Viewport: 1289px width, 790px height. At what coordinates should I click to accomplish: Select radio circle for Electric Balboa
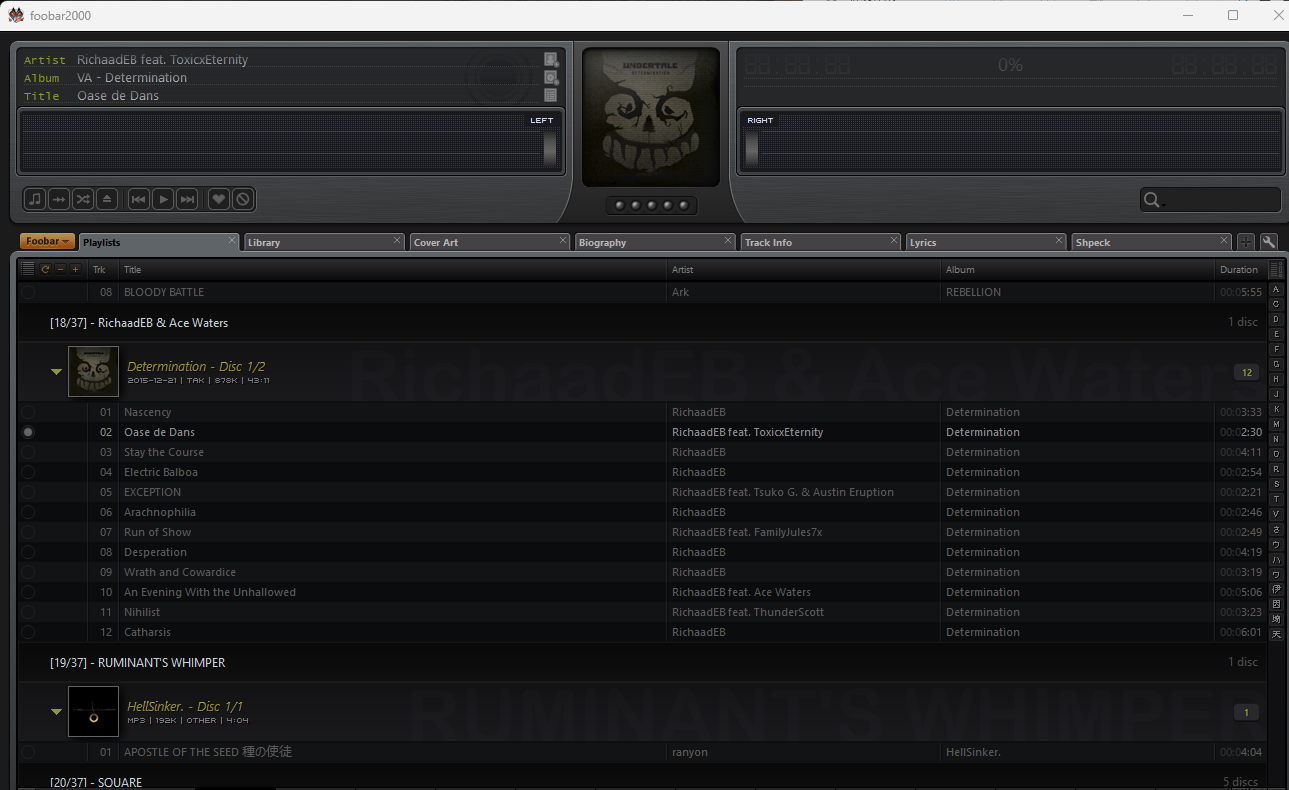point(28,472)
